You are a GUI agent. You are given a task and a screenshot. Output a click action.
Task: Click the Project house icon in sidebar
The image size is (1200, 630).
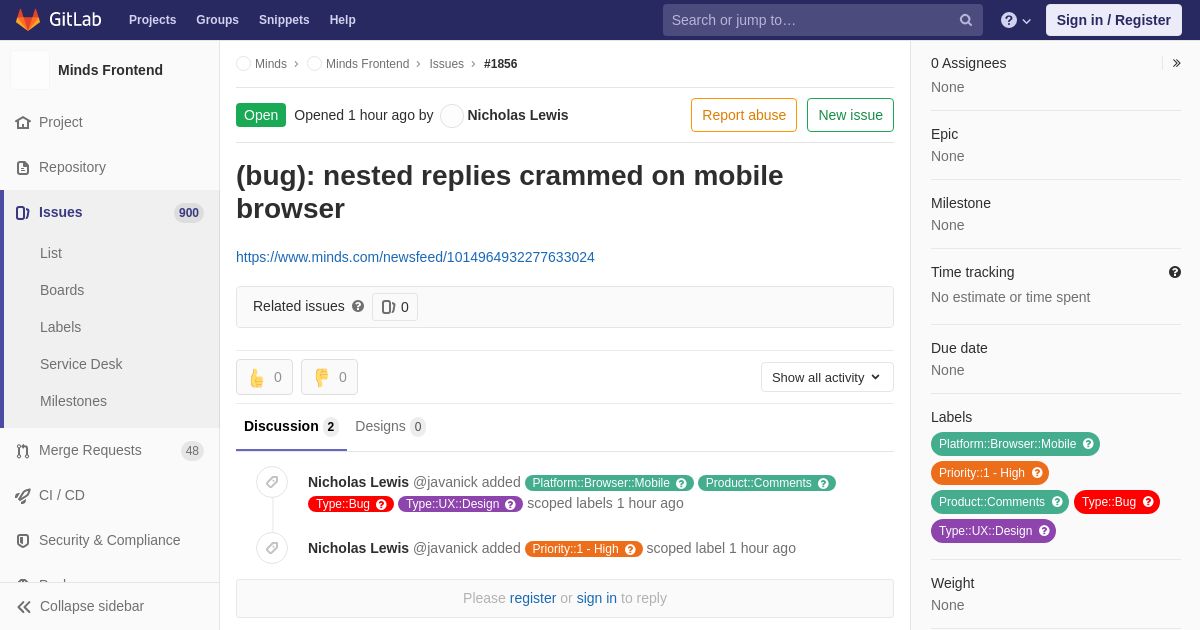(23, 122)
